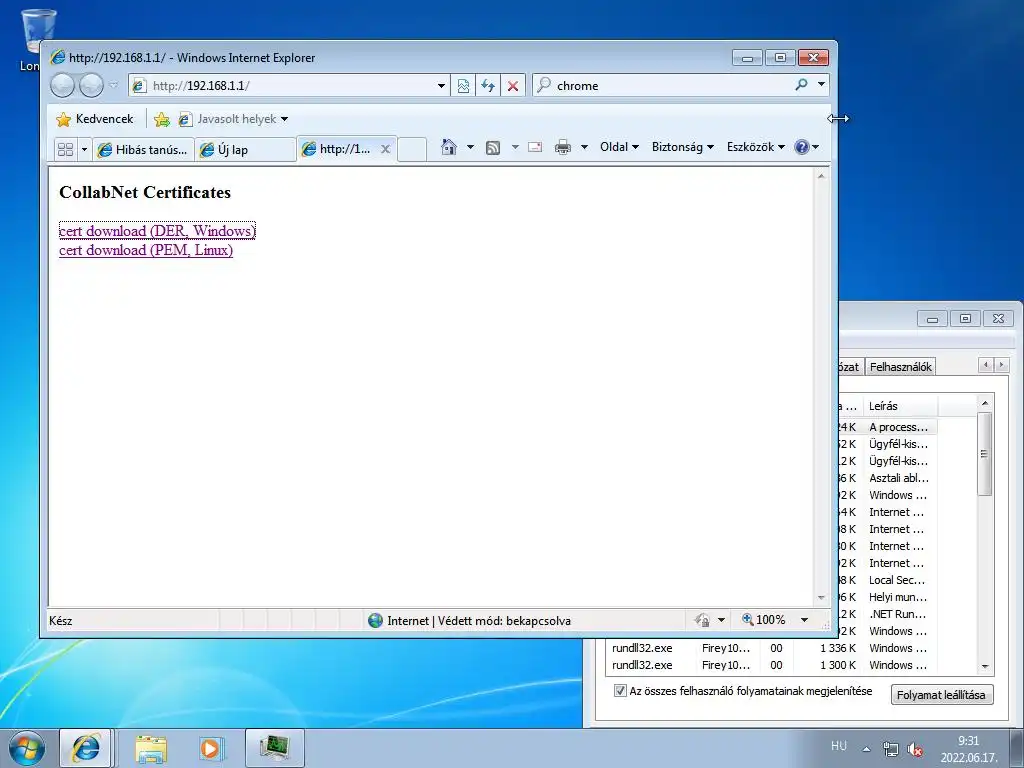Viewport: 1024px width, 768px height.
Task: Toggle Compatibility View icon in address bar
Action: (x=463, y=86)
